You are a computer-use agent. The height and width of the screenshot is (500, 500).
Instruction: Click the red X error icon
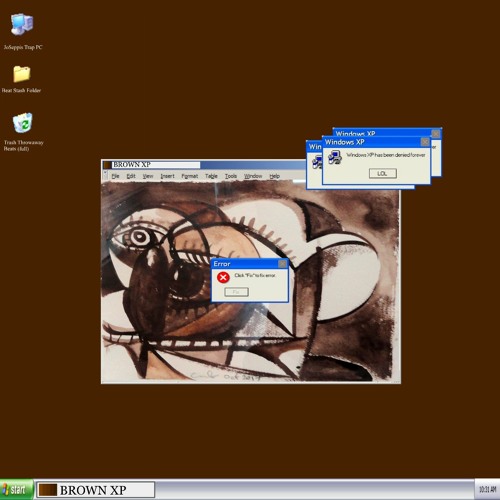click(223, 277)
